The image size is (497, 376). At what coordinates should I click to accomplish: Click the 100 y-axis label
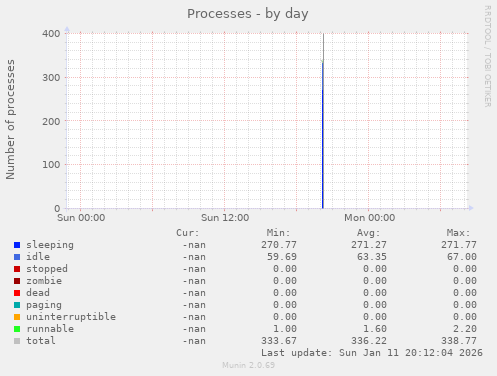tap(51, 165)
